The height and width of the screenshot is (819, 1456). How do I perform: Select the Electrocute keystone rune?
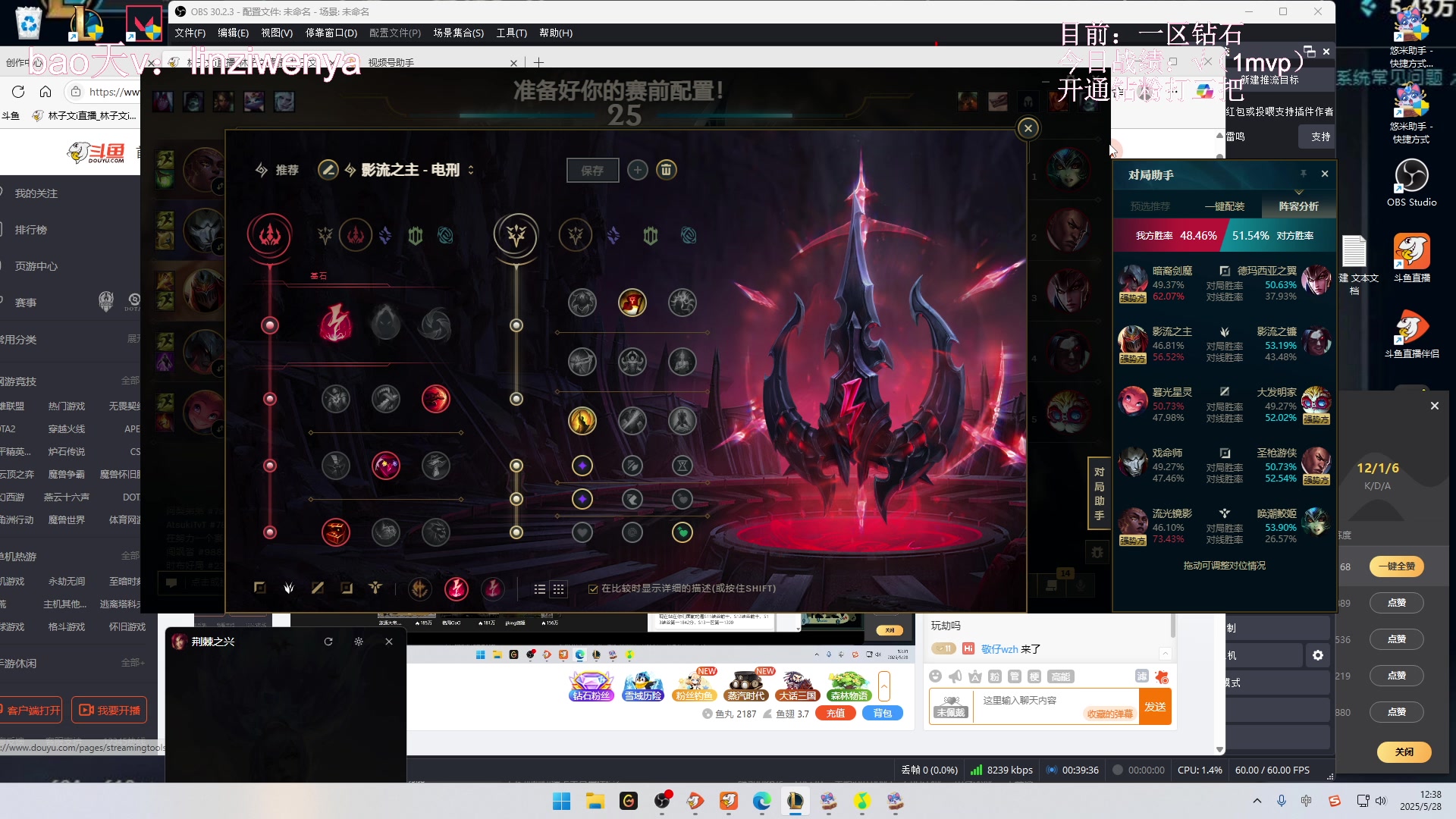pos(335,324)
